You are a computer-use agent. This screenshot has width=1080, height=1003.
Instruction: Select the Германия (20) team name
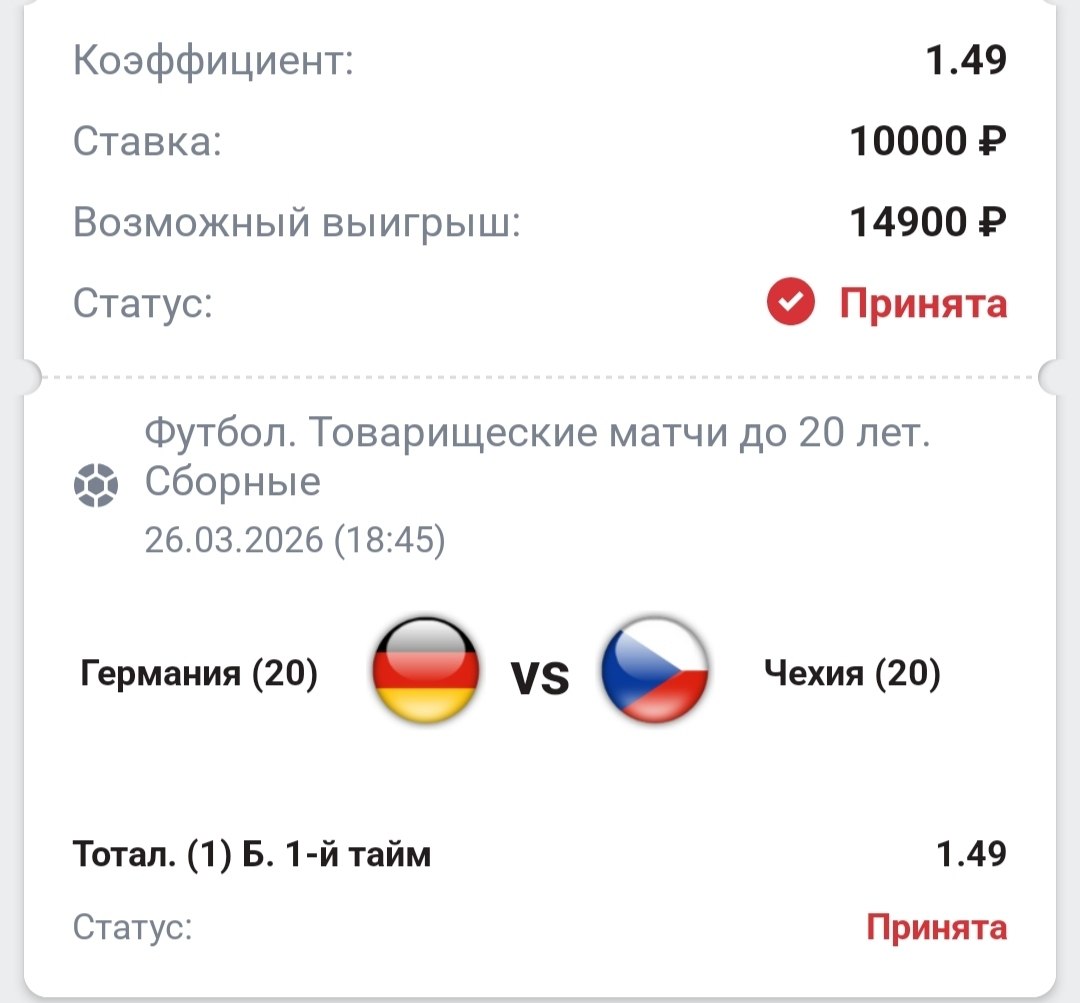(x=199, y=674)
